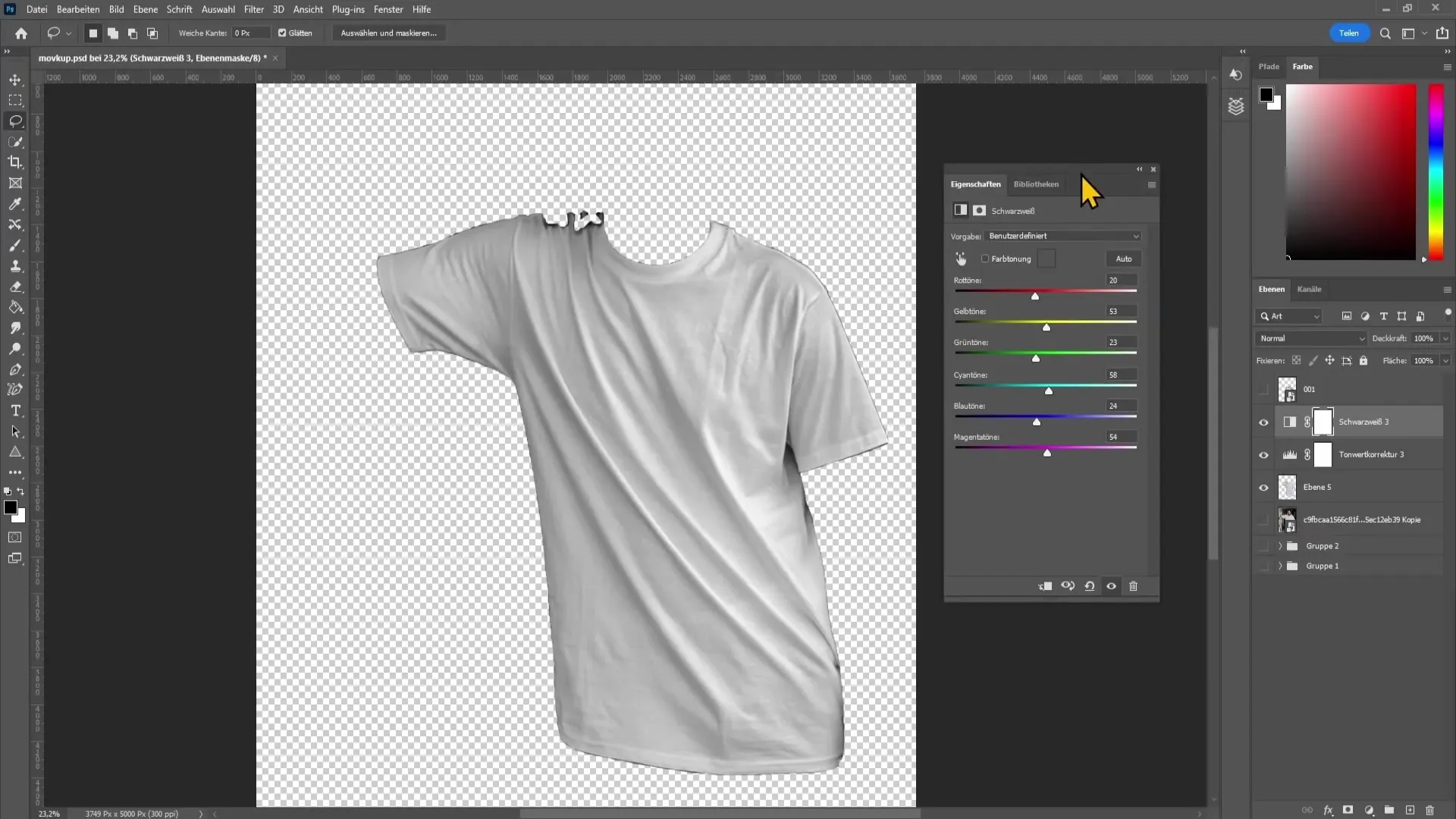The width and height of the screenshot is (1456, 819).
Task: Hide Ebene 5 layer visibility
Action: click(x=1263, y=488)
